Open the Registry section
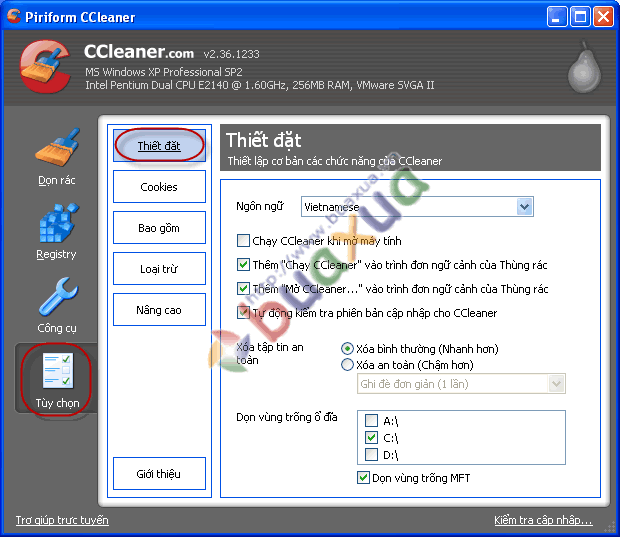 (57, 232)
